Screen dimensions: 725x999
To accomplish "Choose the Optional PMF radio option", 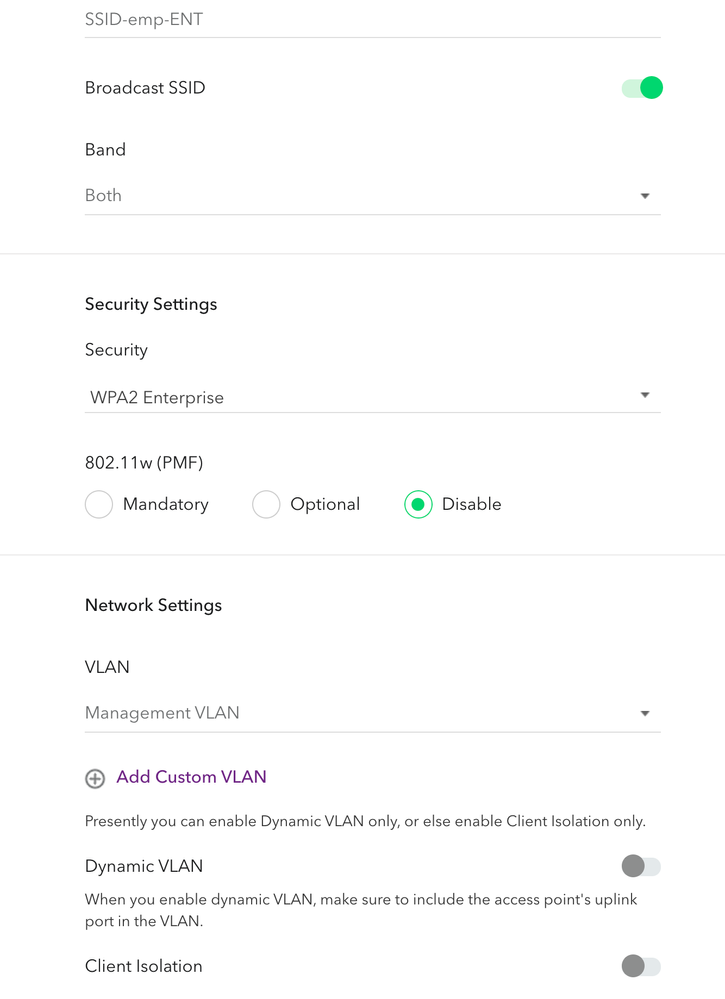I will point(266,505).
